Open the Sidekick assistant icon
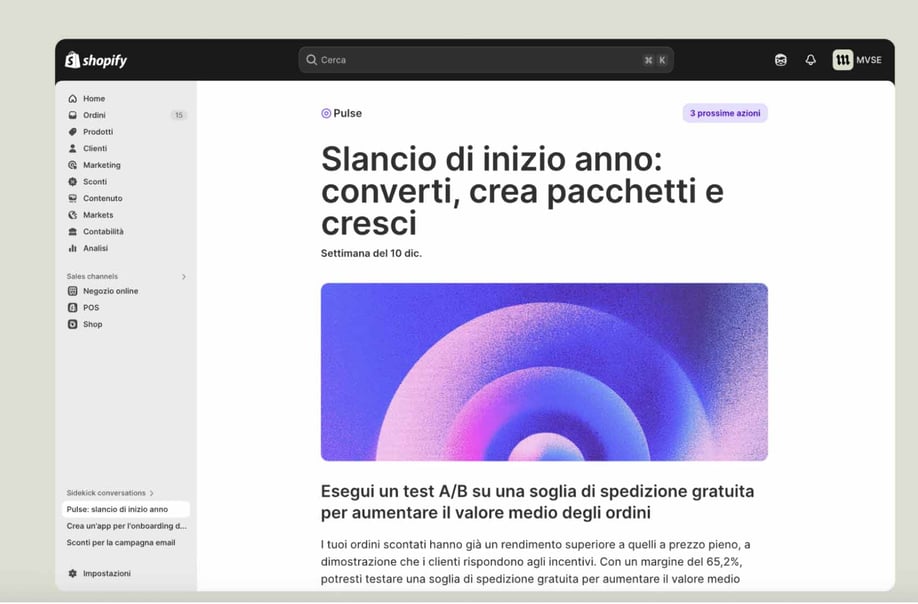Viewport: 918px width, 604px height. (x=781, y=60)
